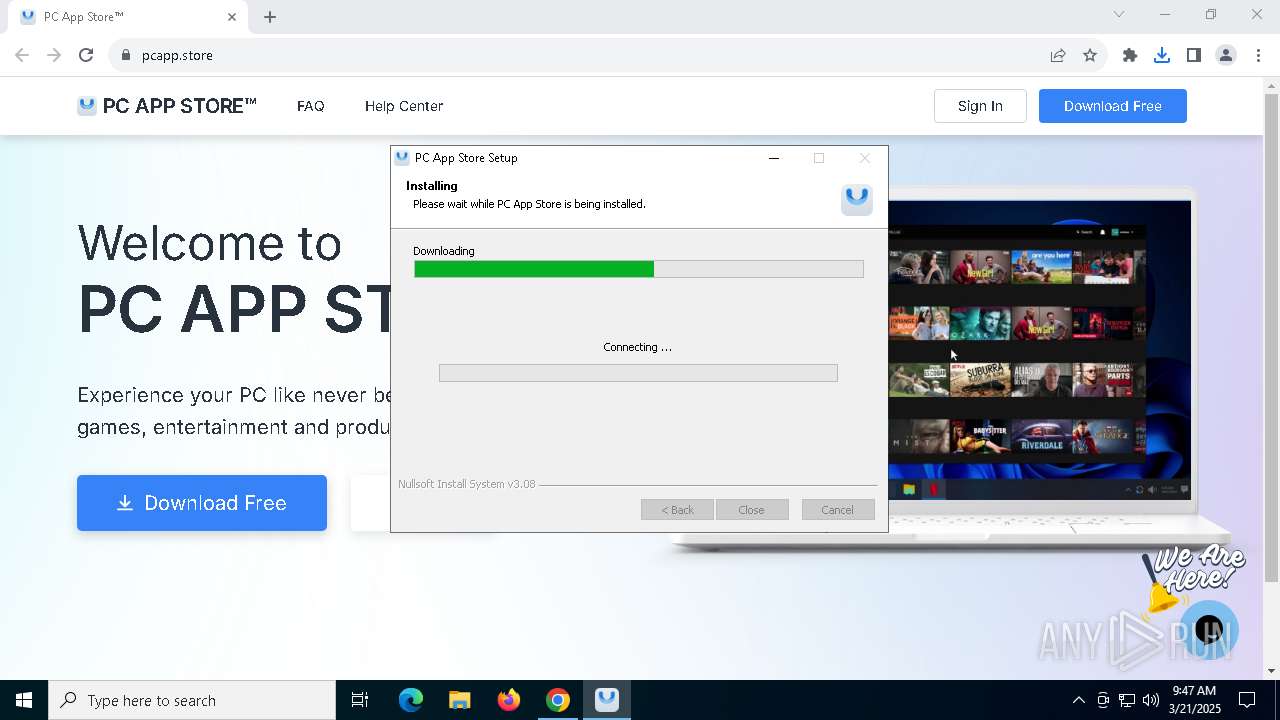Open the Windows Start menu
Image resolution: width=1280 pixels, height=720 pixels.
[24, 700]
